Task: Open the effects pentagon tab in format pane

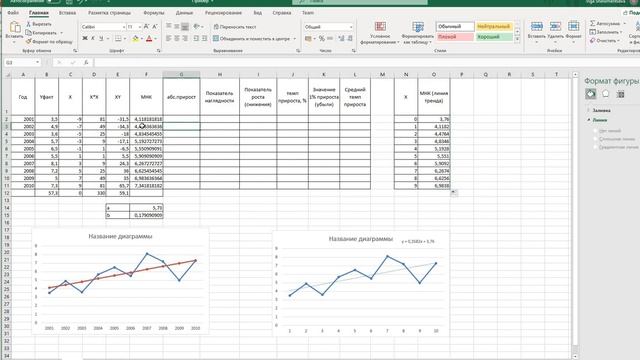Action: 606,94
